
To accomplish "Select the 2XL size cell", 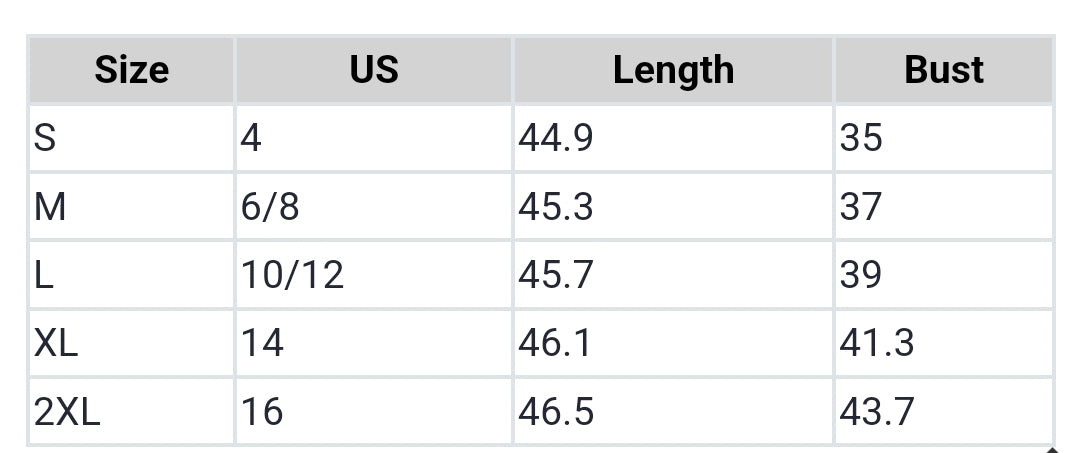I will click(x=67, y=411).
